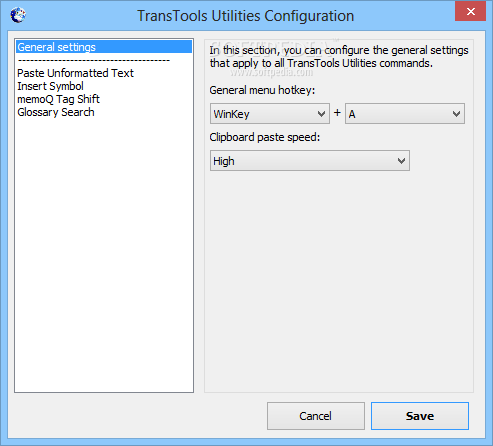Open the WinKey modifier dropdown
The image size is (493, 446).
pos(270,114)
